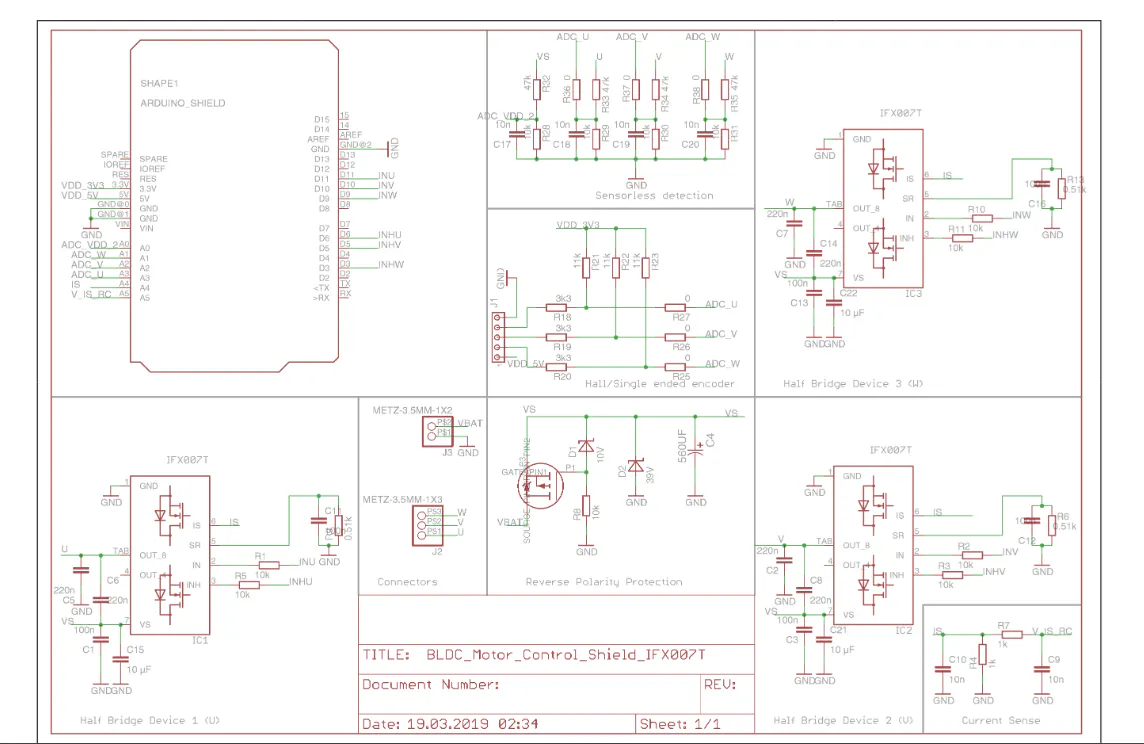
Task: Click pull-up resistor R23 11k
Action: pos(646,268)
